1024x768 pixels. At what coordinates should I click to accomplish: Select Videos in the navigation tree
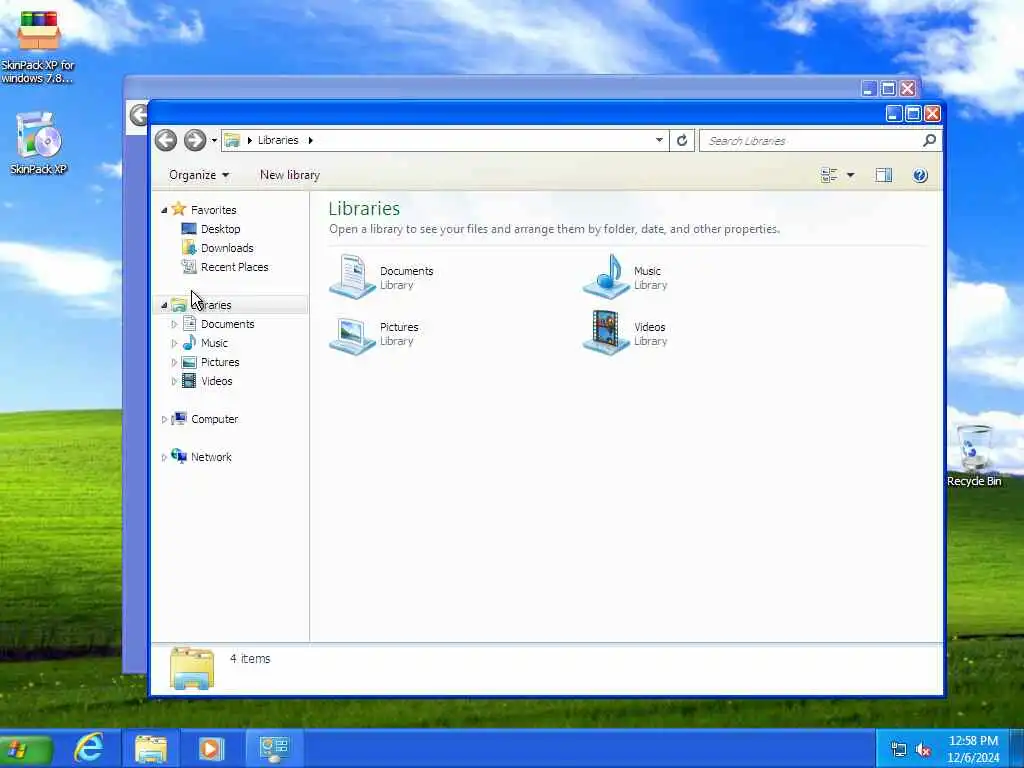[216, 381]
